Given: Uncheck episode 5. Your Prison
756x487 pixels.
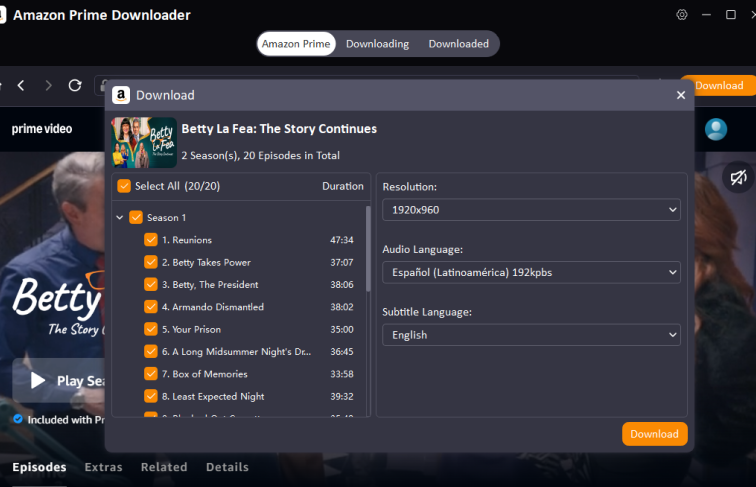Looking at the screenshot, I should [151, 329].
